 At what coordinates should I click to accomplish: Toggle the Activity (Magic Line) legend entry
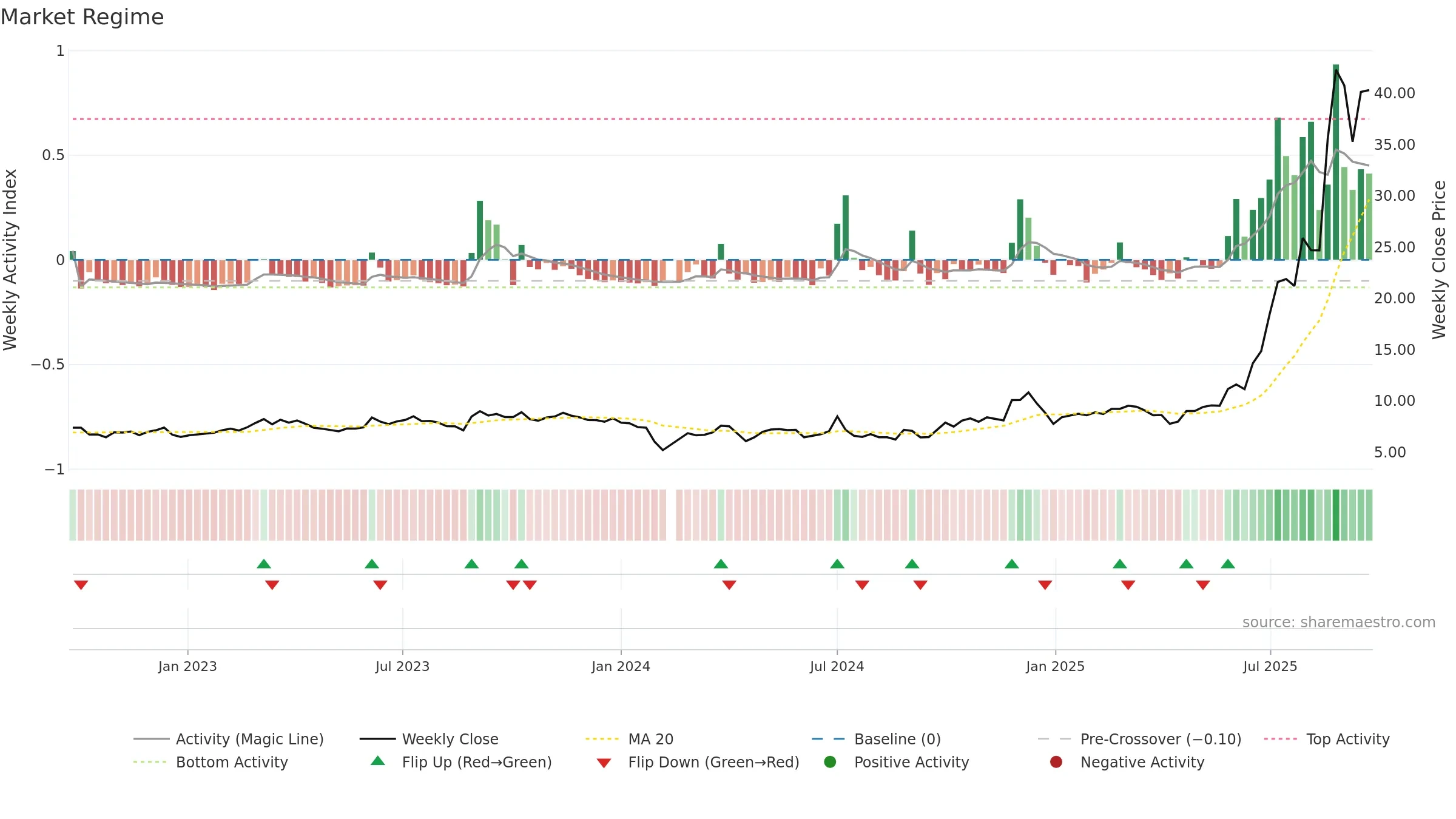(229, 739)
